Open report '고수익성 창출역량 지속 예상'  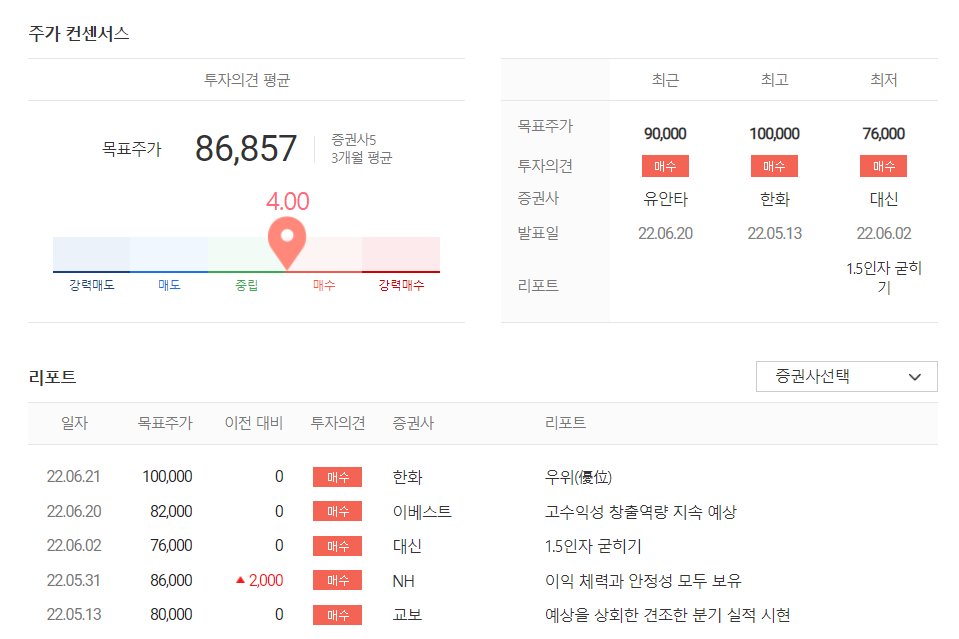(x=640, y=511)
